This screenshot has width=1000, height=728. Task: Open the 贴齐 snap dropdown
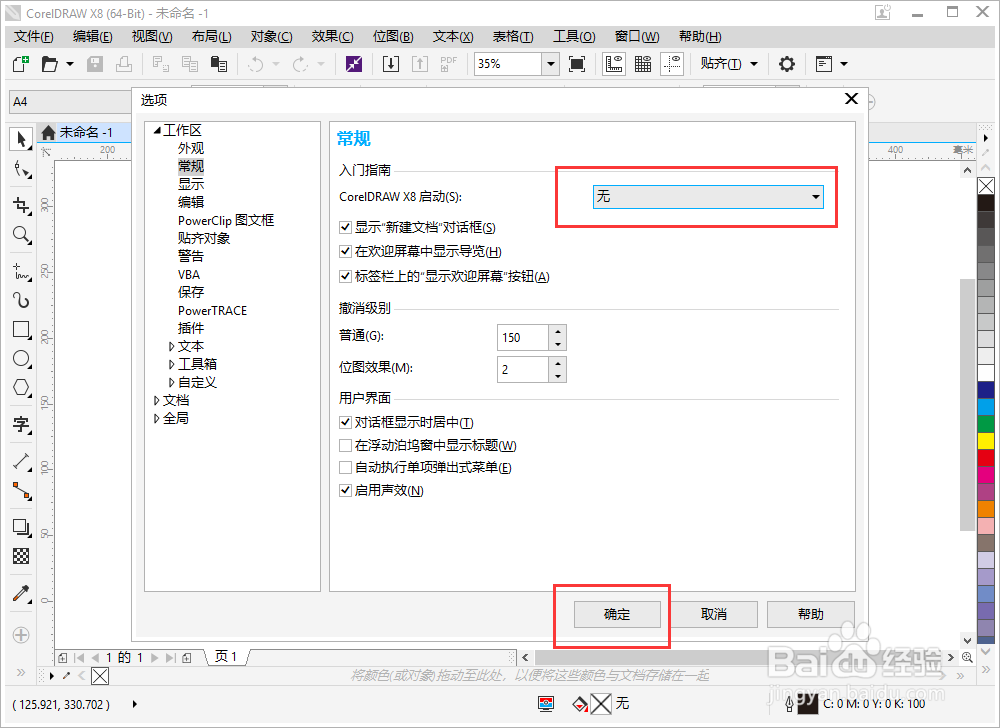point(754,64)
